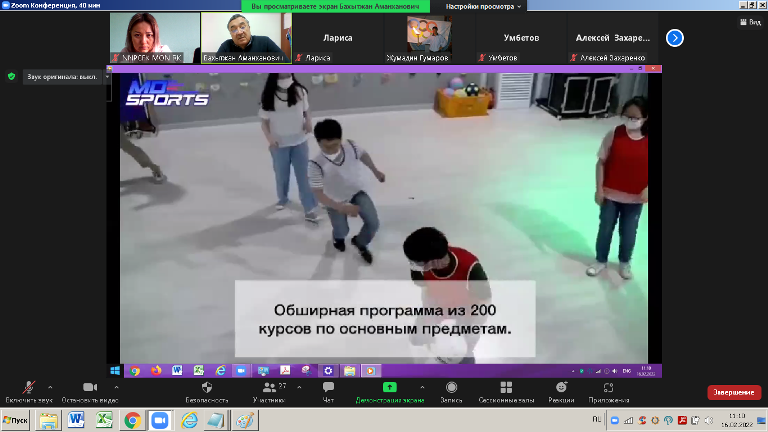Viewport: 768px width, 432px height.
Task: Click the PDF reader icon in shared taskbar
Action: (285, 371)
